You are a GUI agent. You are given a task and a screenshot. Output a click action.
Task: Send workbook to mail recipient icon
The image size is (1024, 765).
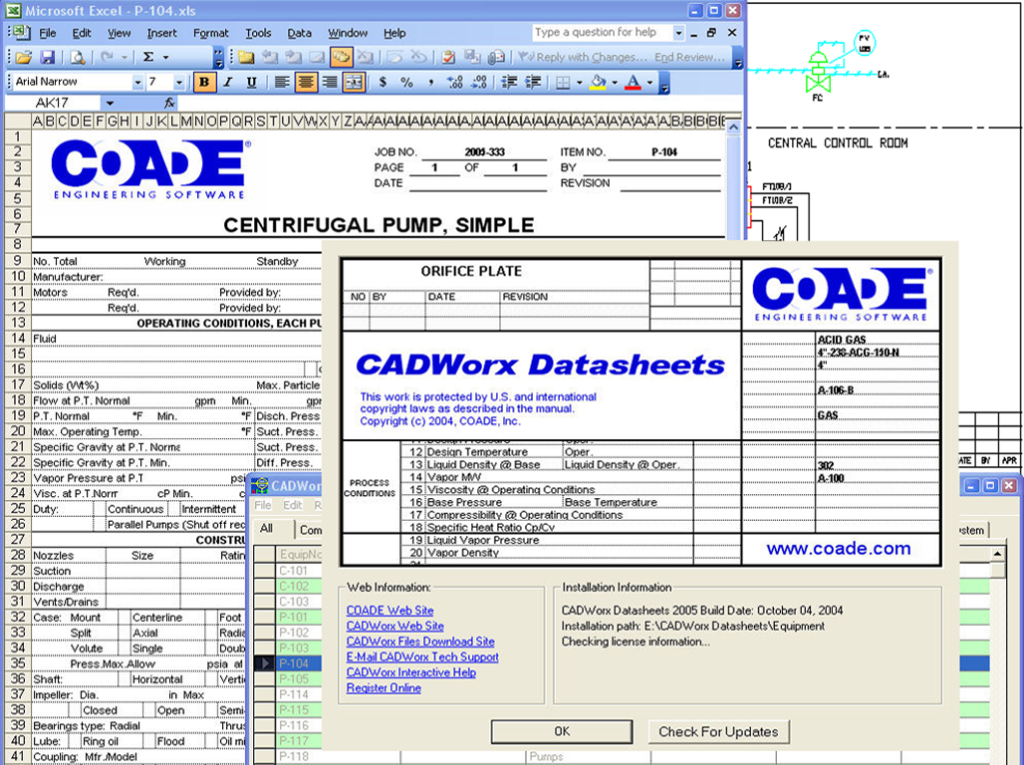coord(496,57)
